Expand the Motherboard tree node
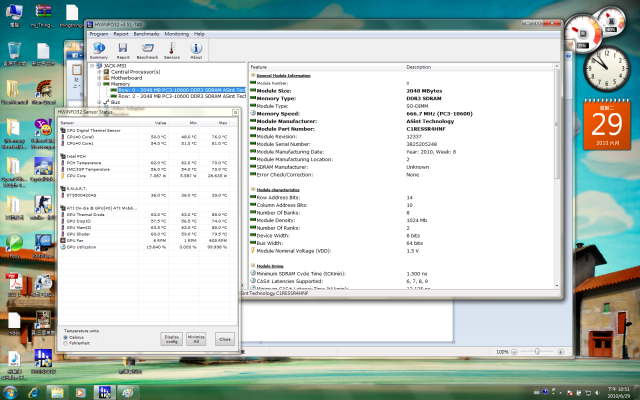Screen dimensions: 640x400 point(99,78)
